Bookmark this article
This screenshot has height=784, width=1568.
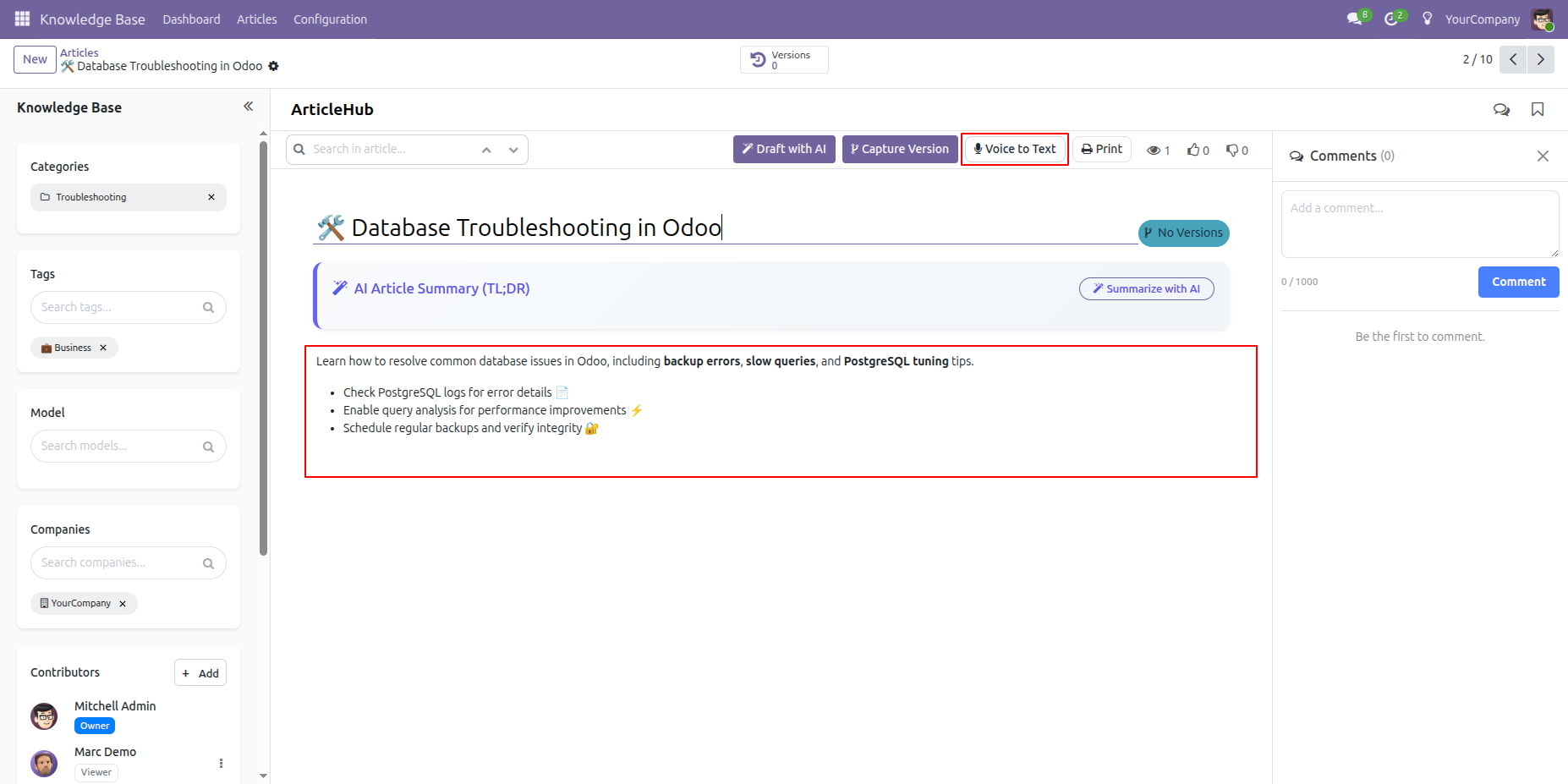tap(1538, 109)
